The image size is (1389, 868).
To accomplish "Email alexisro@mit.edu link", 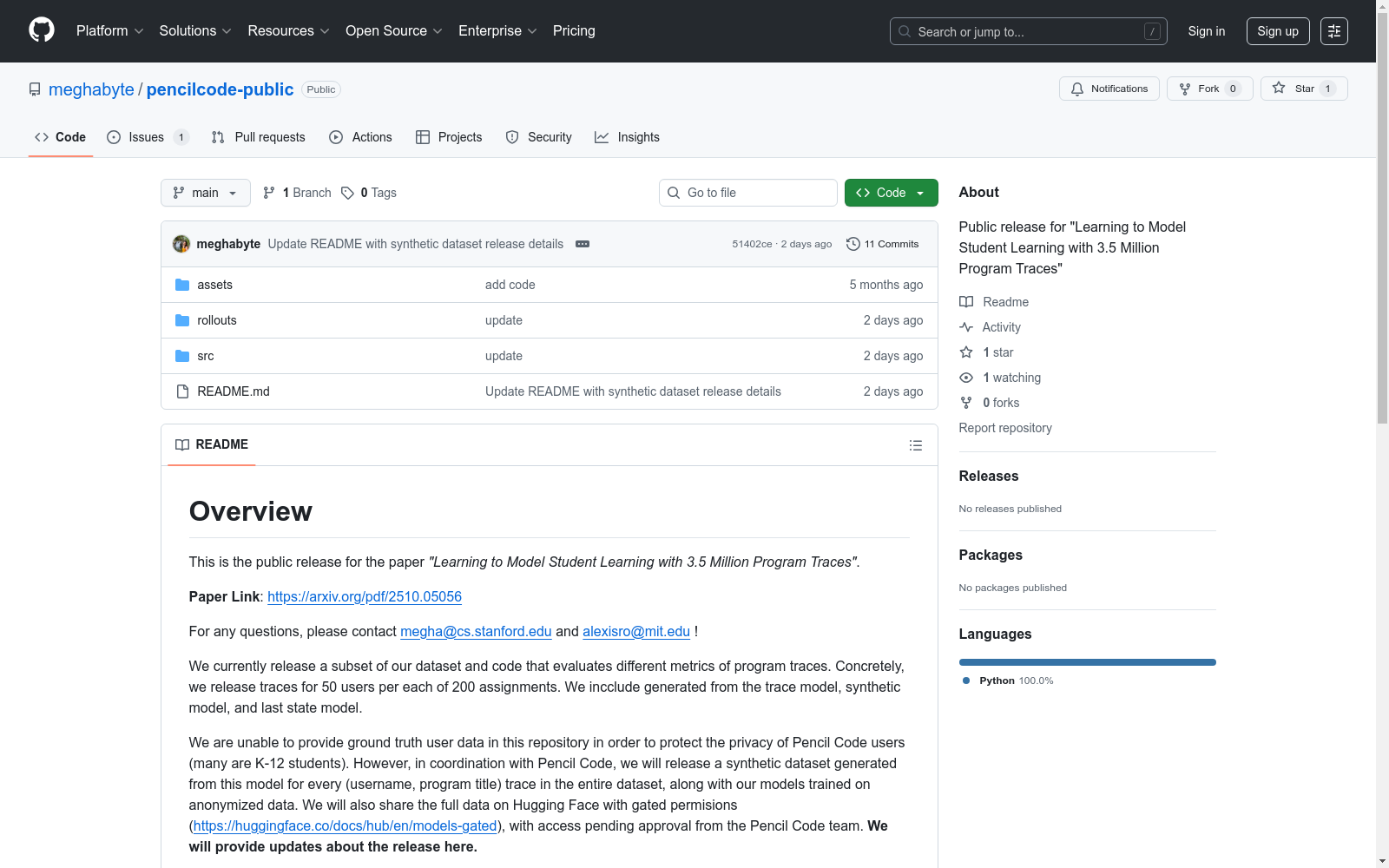I will [636, 631].
